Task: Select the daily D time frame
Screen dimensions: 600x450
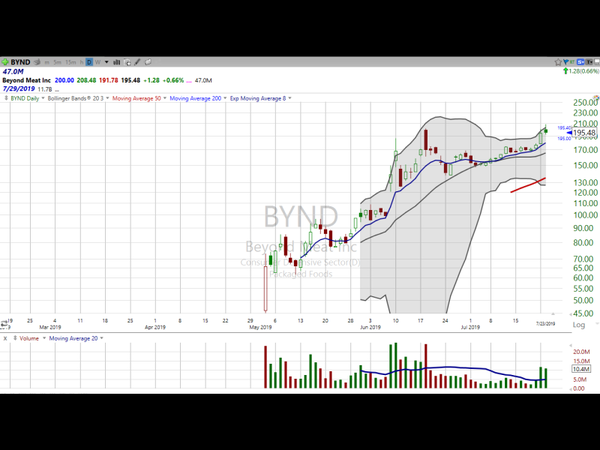Action: coord(89,62)
